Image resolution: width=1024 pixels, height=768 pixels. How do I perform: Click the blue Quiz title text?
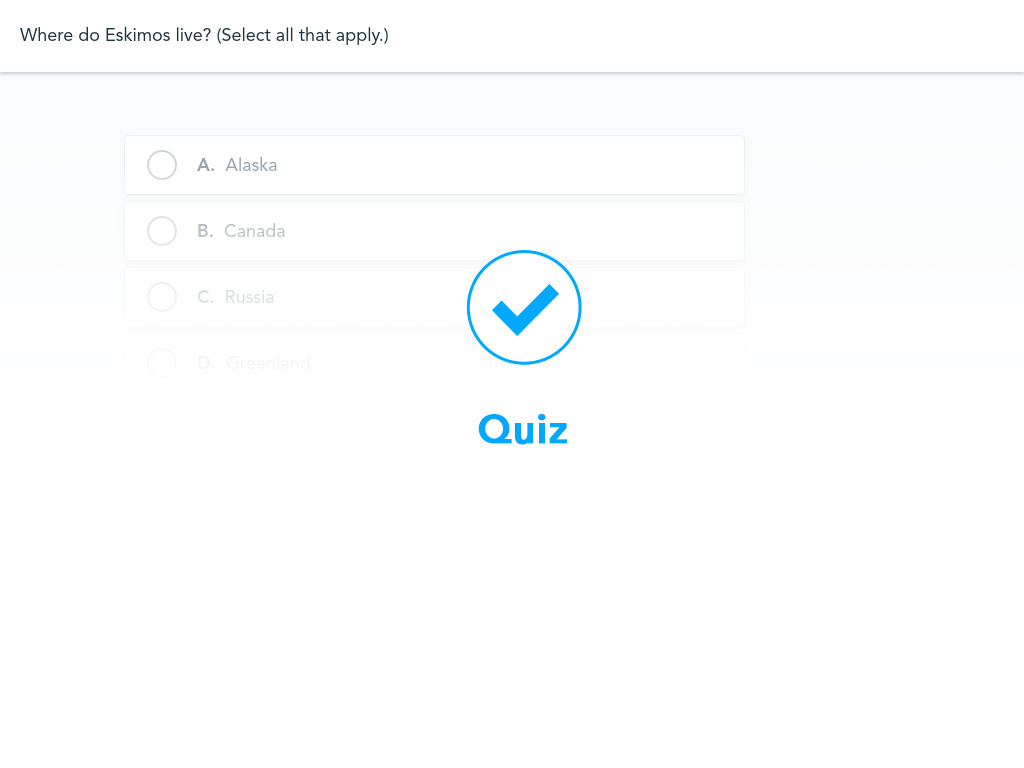(x=523, y=429)
